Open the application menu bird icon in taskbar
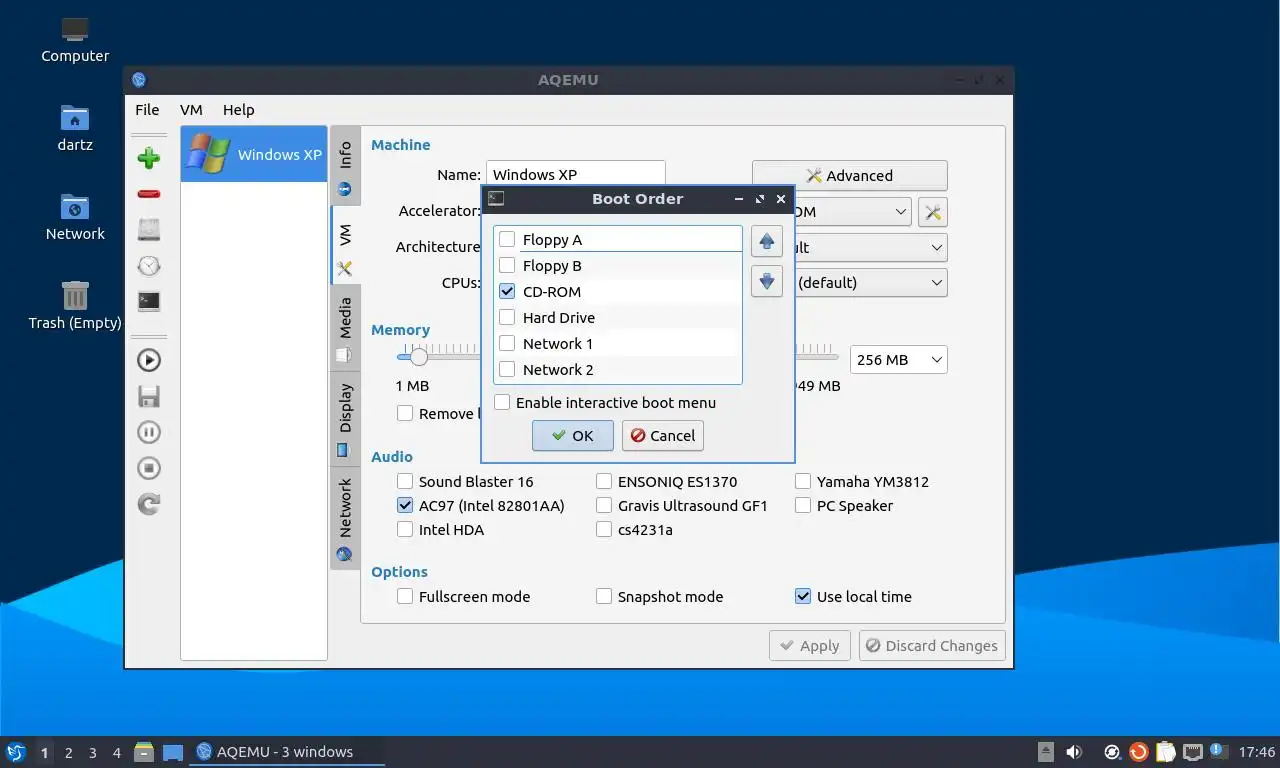1280x768 pixels. [x=16, y=752]
